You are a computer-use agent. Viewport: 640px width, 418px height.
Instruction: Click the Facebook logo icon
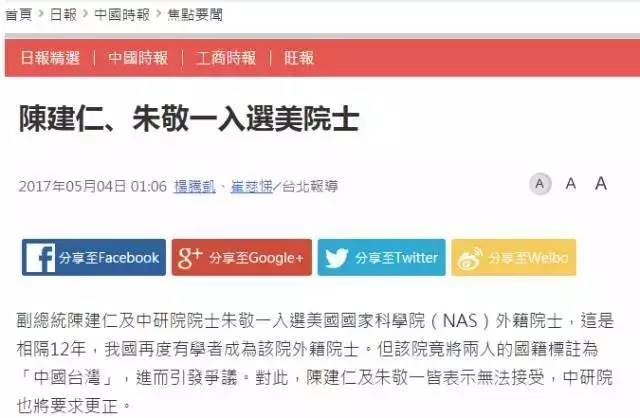40,258
